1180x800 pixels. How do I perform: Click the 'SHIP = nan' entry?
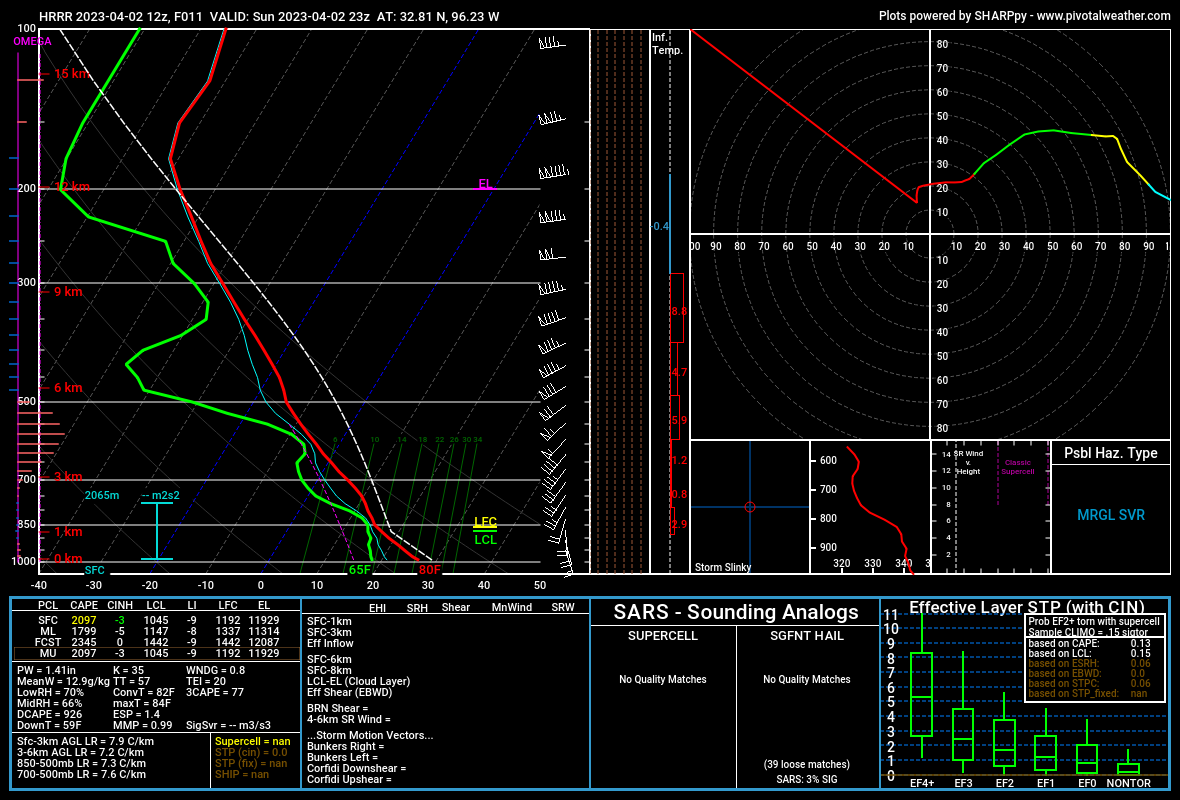click(242, 774)
